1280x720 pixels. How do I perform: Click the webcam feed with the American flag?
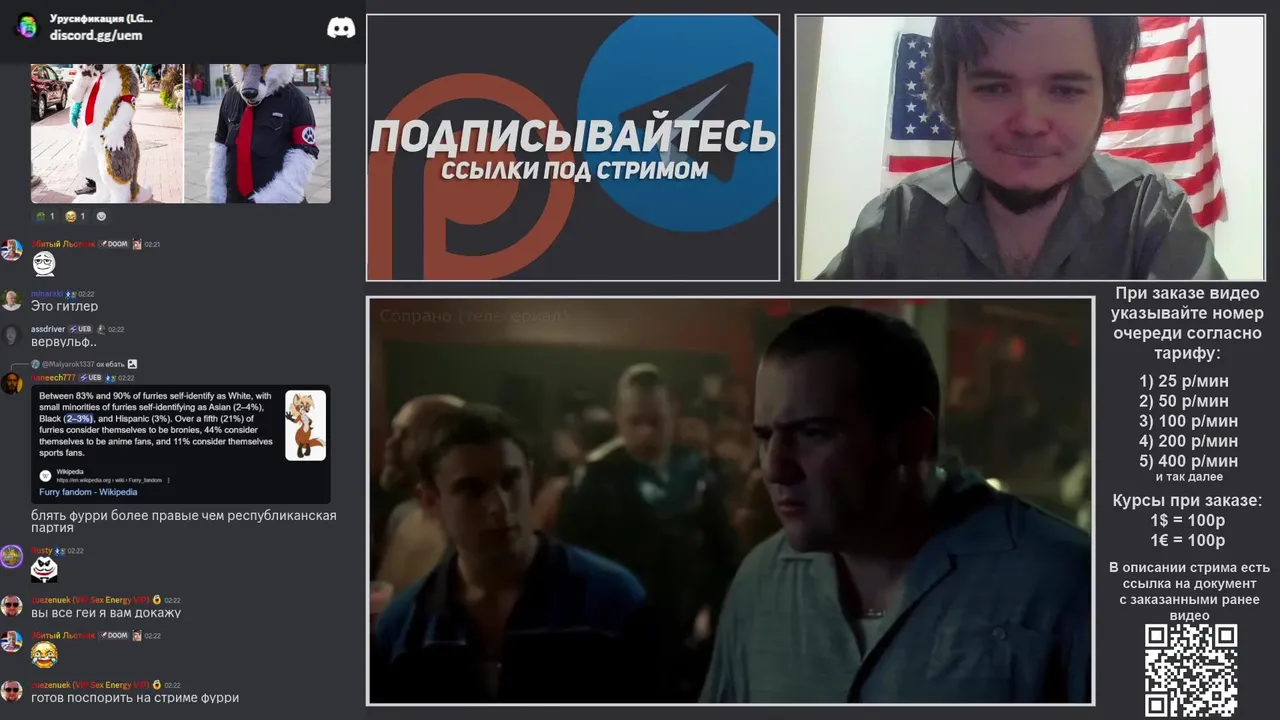(1030, 148)
